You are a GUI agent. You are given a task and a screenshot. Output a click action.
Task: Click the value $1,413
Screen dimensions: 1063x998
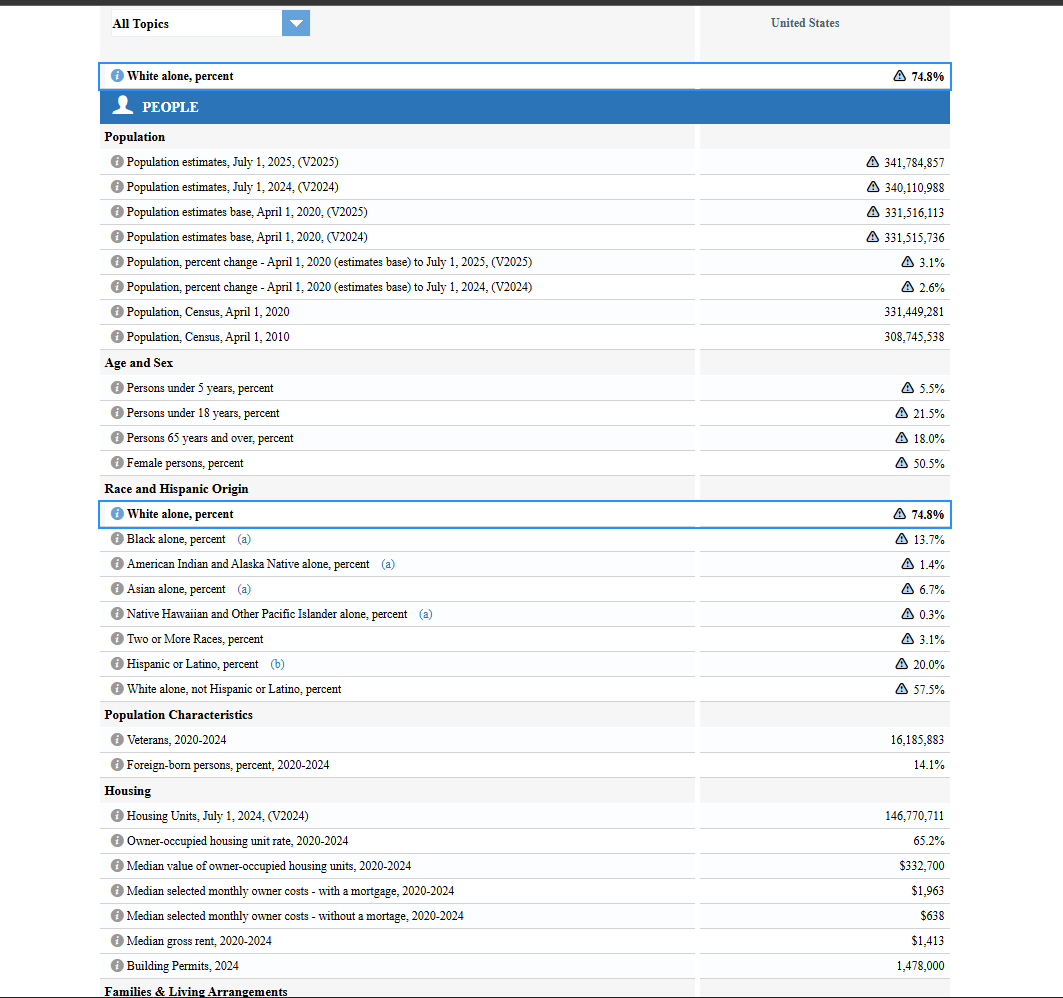[x=927, y=941]
